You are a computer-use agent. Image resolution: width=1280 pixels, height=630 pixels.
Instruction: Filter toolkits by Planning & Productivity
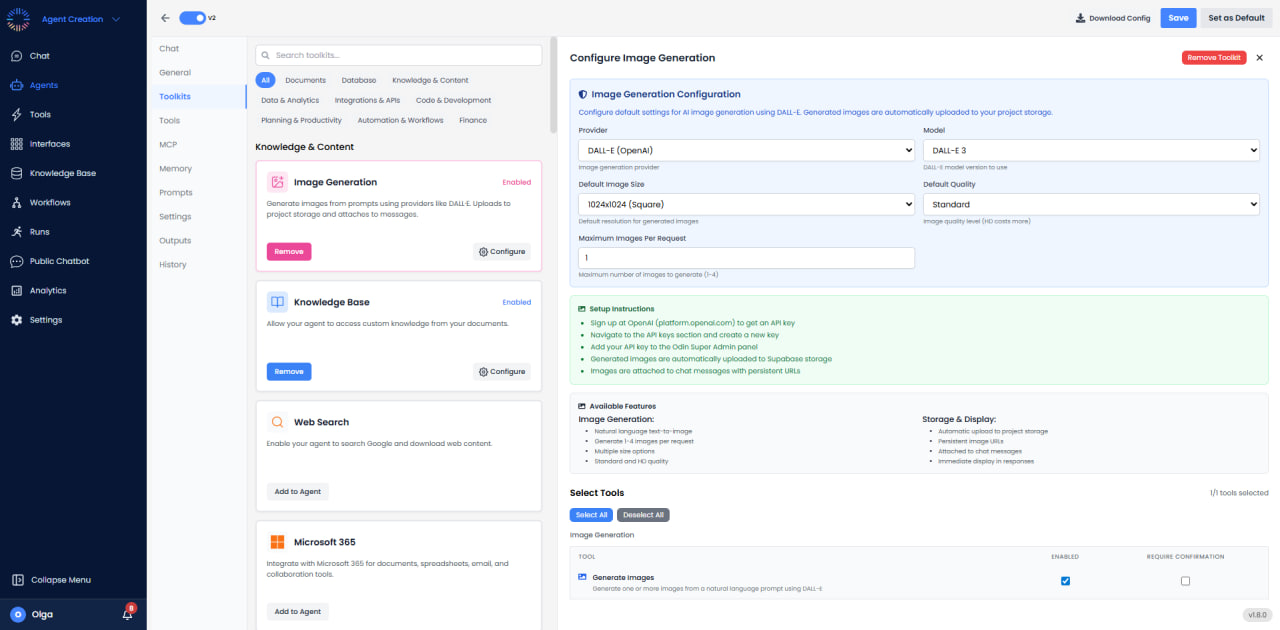point(301,120)
